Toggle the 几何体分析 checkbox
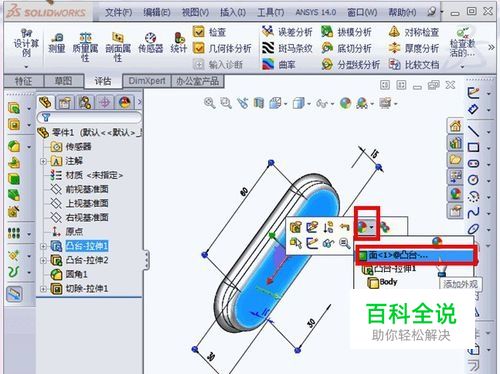Screen dimensions: 500x374 coord(199,48)
